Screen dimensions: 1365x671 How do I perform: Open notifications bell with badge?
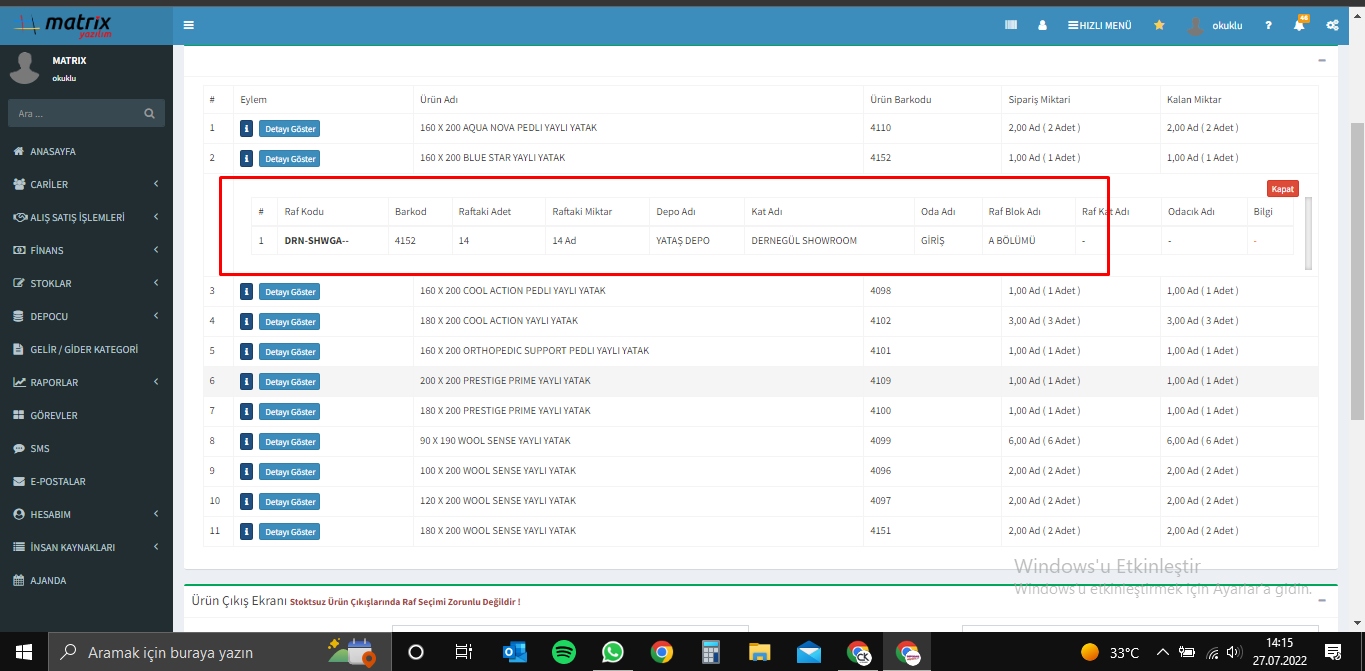point(1299,25)
